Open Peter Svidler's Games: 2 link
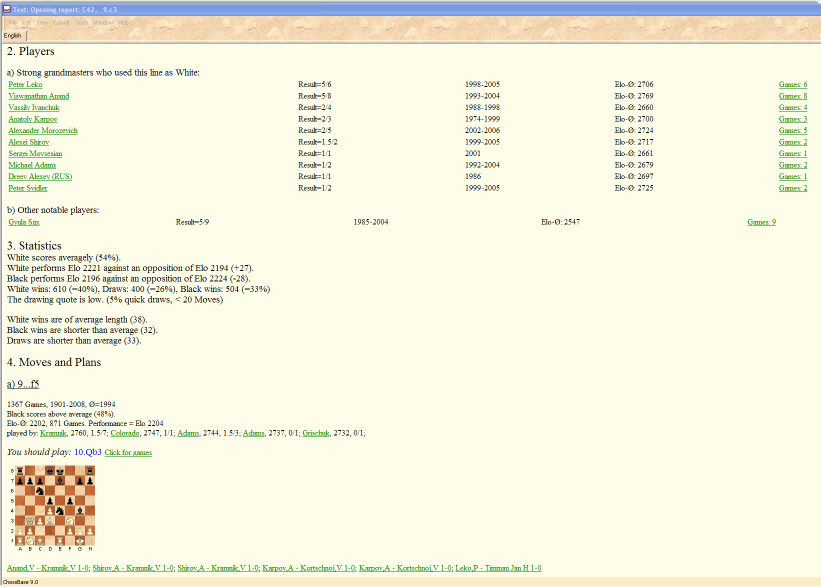 (x=793, y=188)
